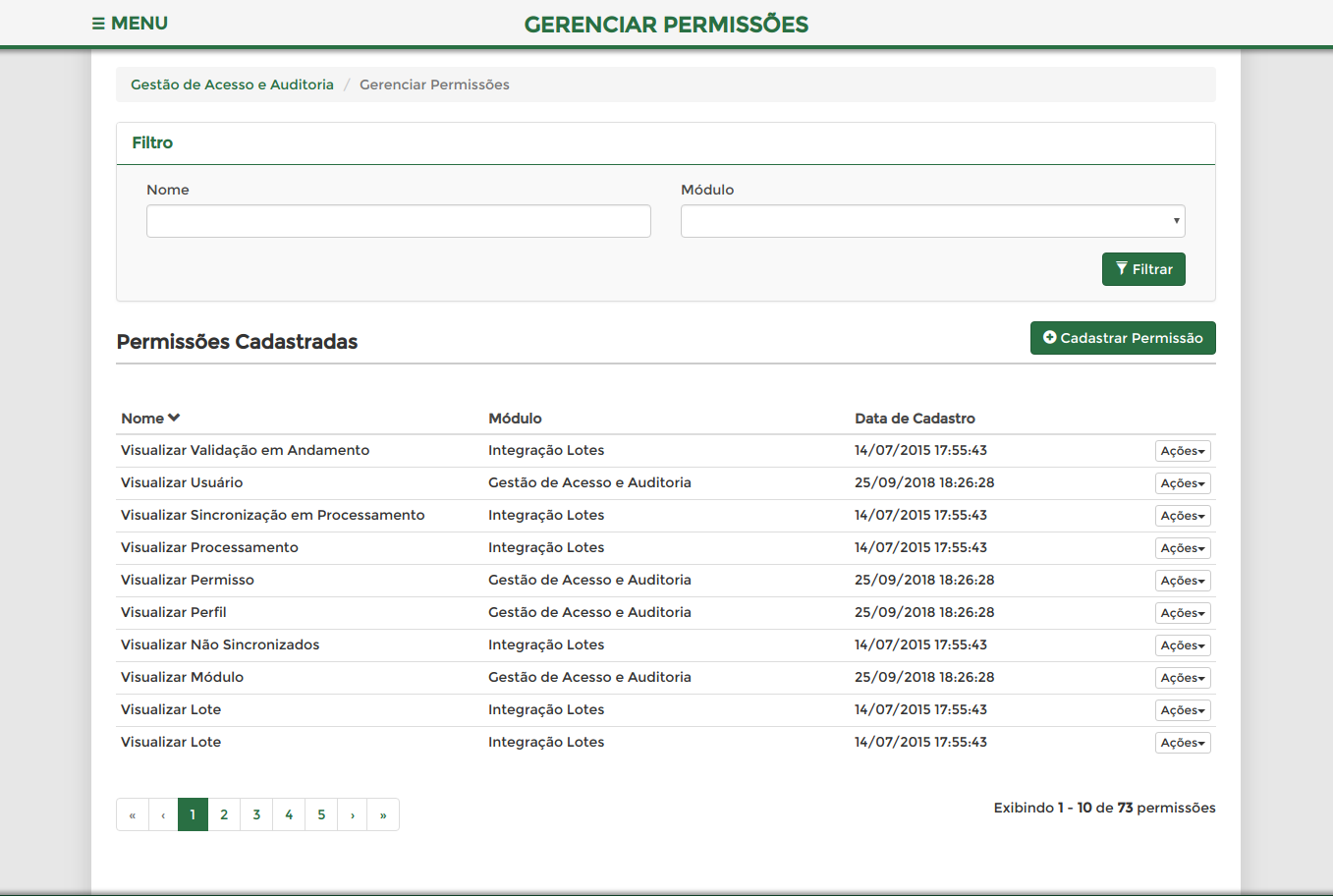Click the Visualizar Não Sincronizados name cell

click(x=220, y=644)
